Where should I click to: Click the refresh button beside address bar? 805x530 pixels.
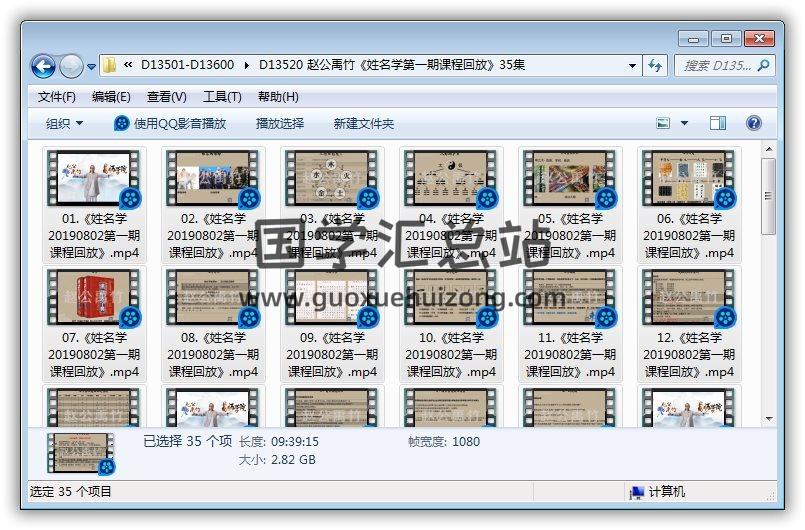[656, 65]
